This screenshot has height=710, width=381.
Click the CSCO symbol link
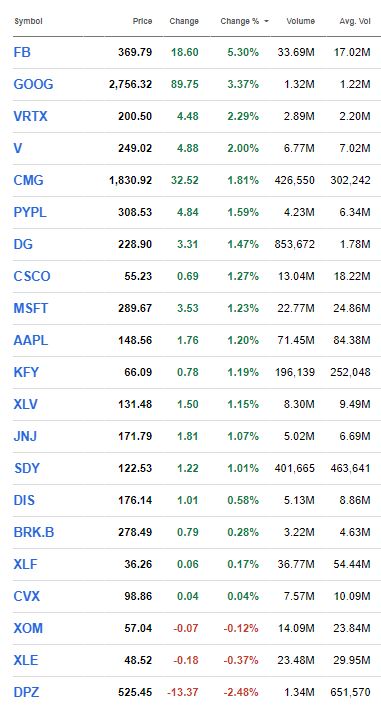[32, 276]
